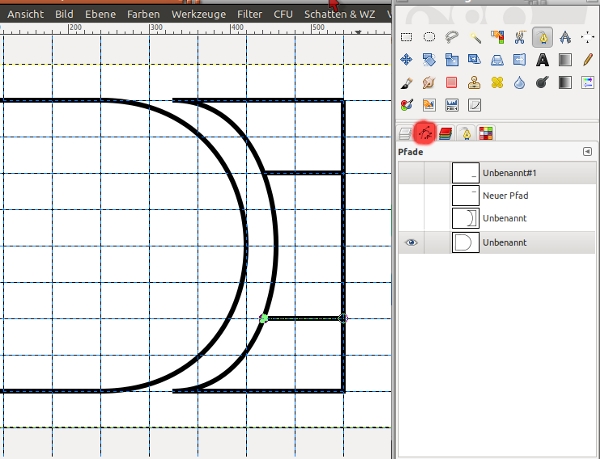This screenshot has height=459, width=600.
Task: Open the Pfade tab configuration arrow menu
Action: [x=587, y=152]
